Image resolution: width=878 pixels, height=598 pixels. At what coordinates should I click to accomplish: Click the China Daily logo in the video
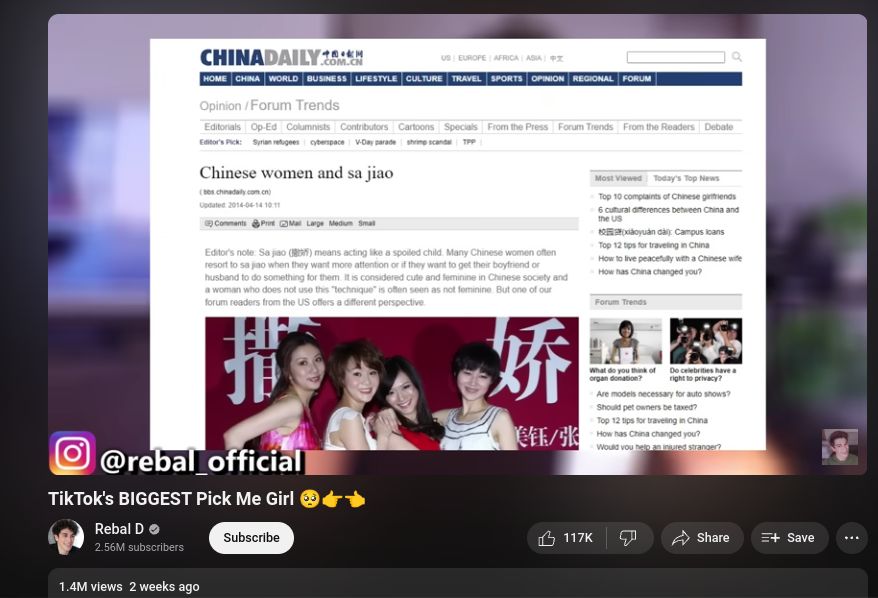(281, 57)
